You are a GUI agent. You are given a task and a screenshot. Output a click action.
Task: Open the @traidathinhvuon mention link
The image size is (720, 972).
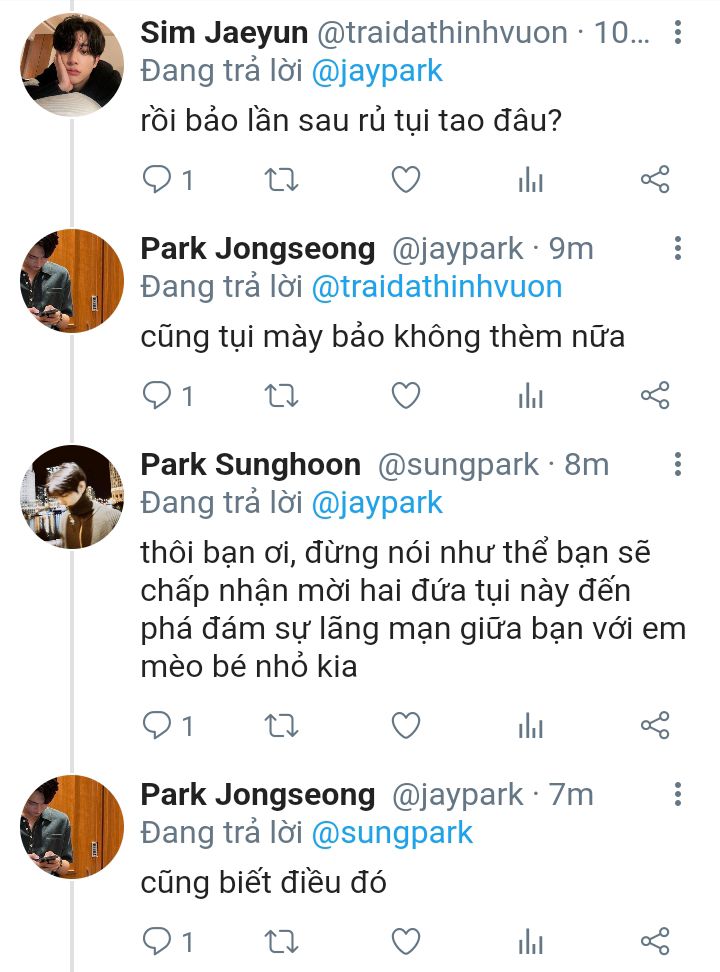pyautogui.click(x=437, y=287)
